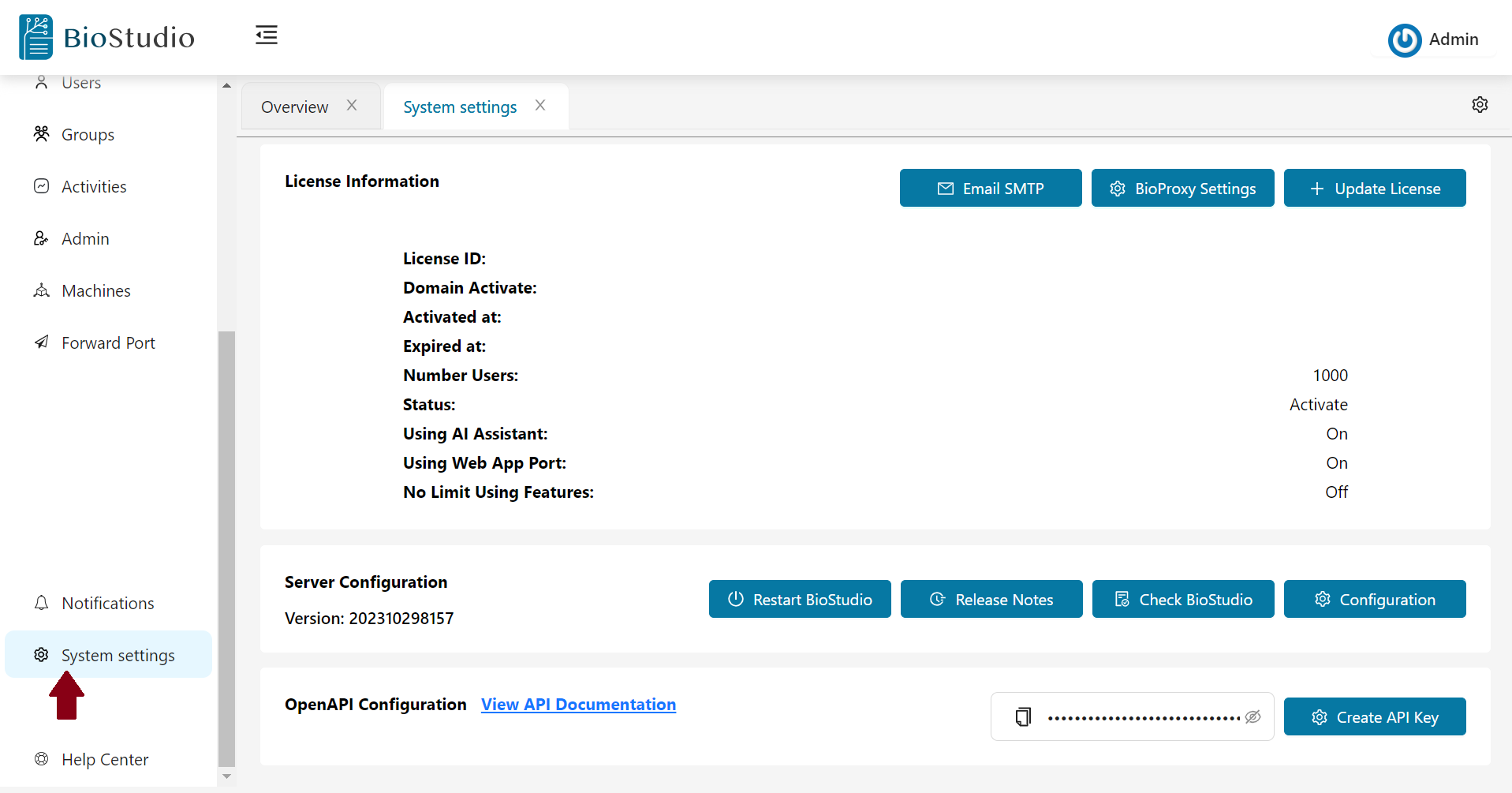Open BioProxy Settings

pos(1182,188)
